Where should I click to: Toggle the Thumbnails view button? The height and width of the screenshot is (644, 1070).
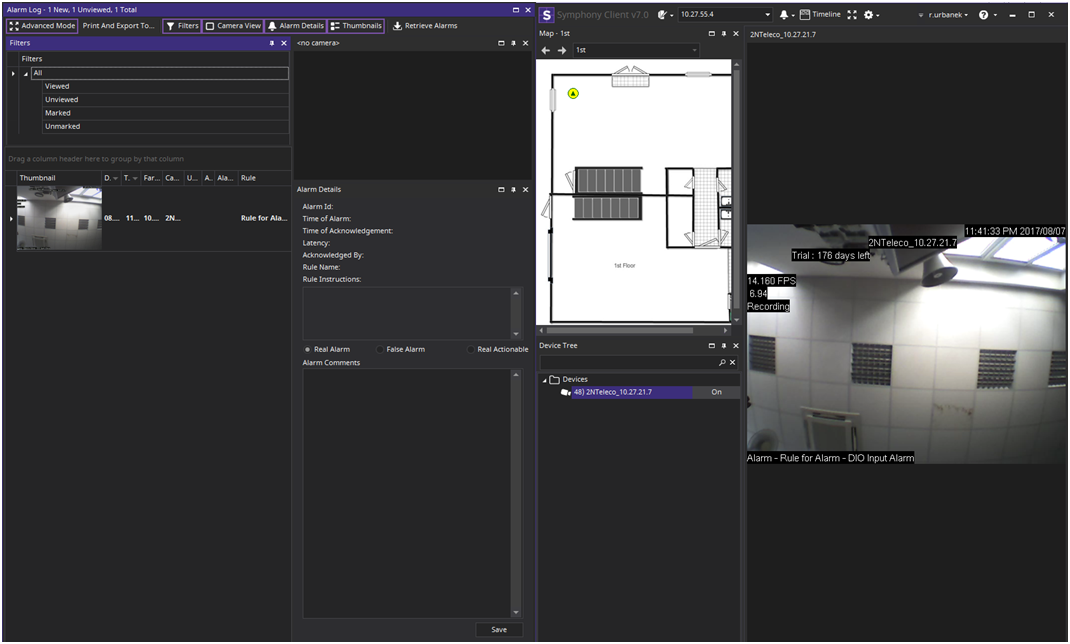tap(356, 26)
